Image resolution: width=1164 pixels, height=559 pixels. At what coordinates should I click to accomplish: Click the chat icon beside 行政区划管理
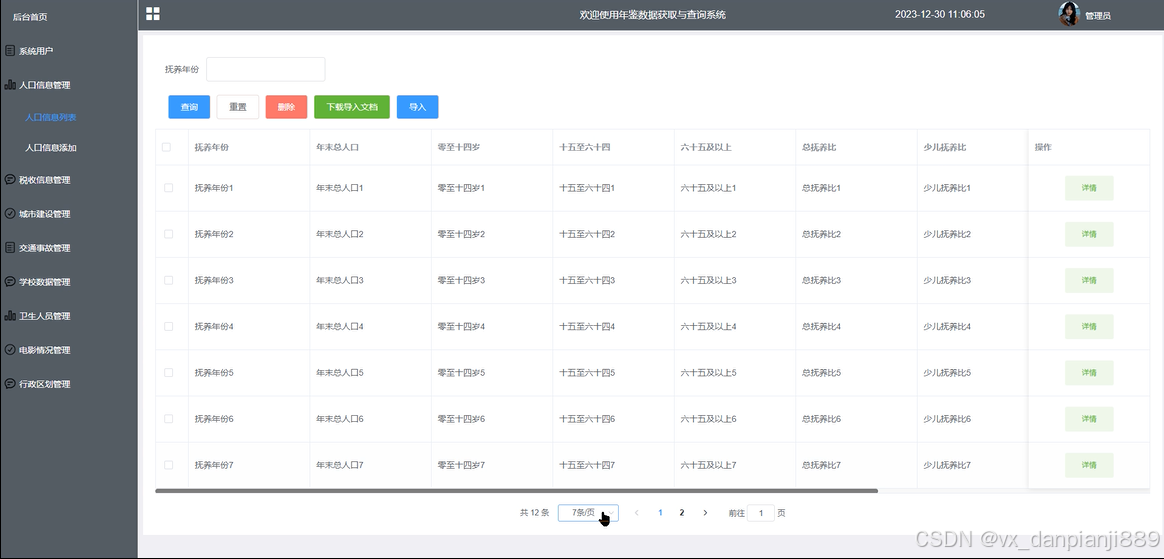tap(10, 384)
